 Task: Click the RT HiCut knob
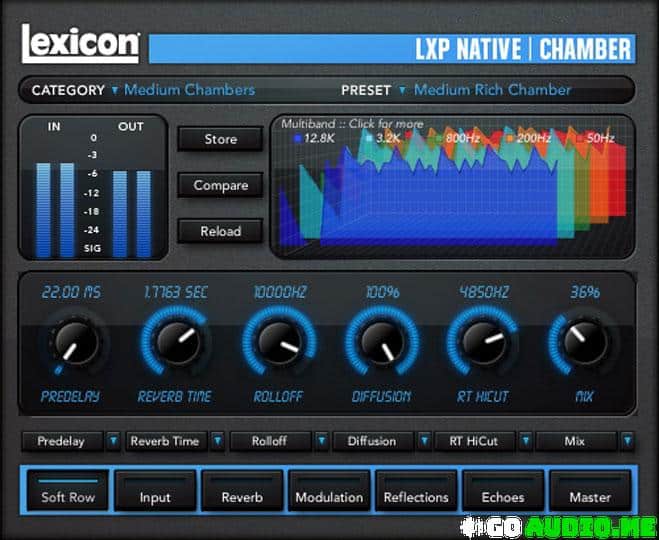[x=483, y=341]
